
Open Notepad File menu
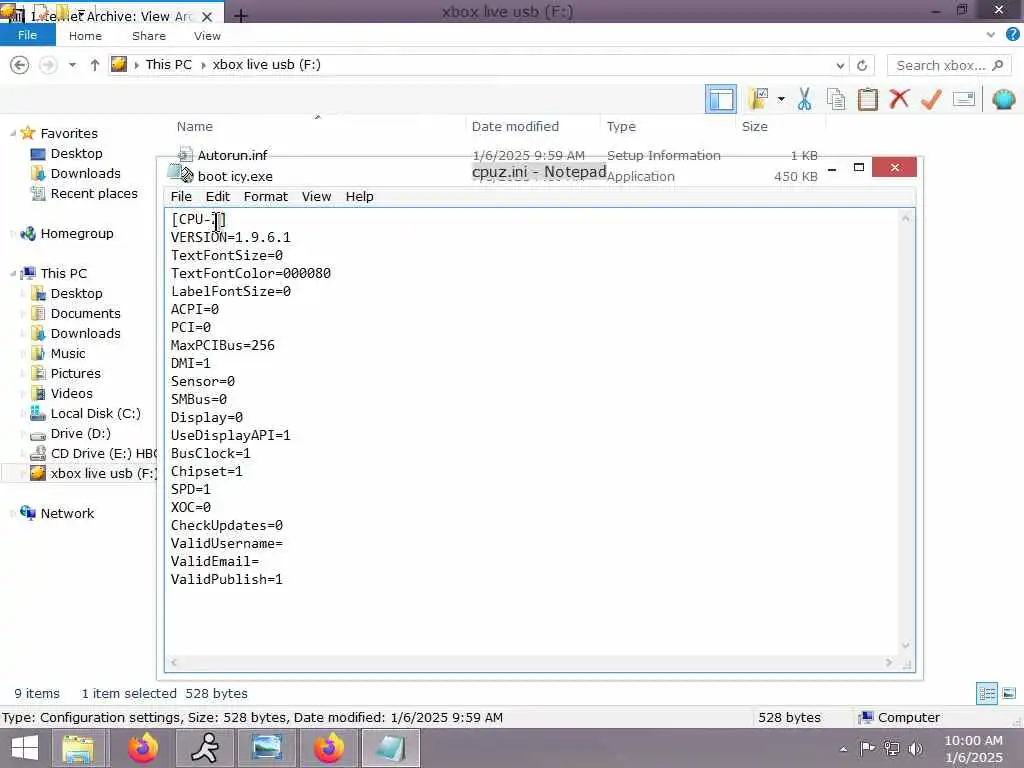pyautogui.click(x=181, y=197)
